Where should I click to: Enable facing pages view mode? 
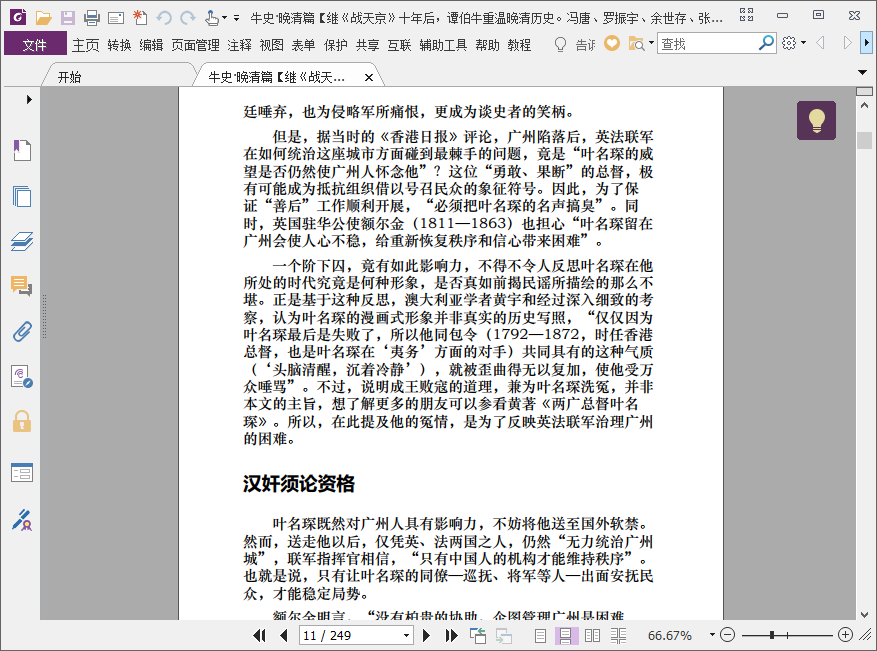pos(592,635)
